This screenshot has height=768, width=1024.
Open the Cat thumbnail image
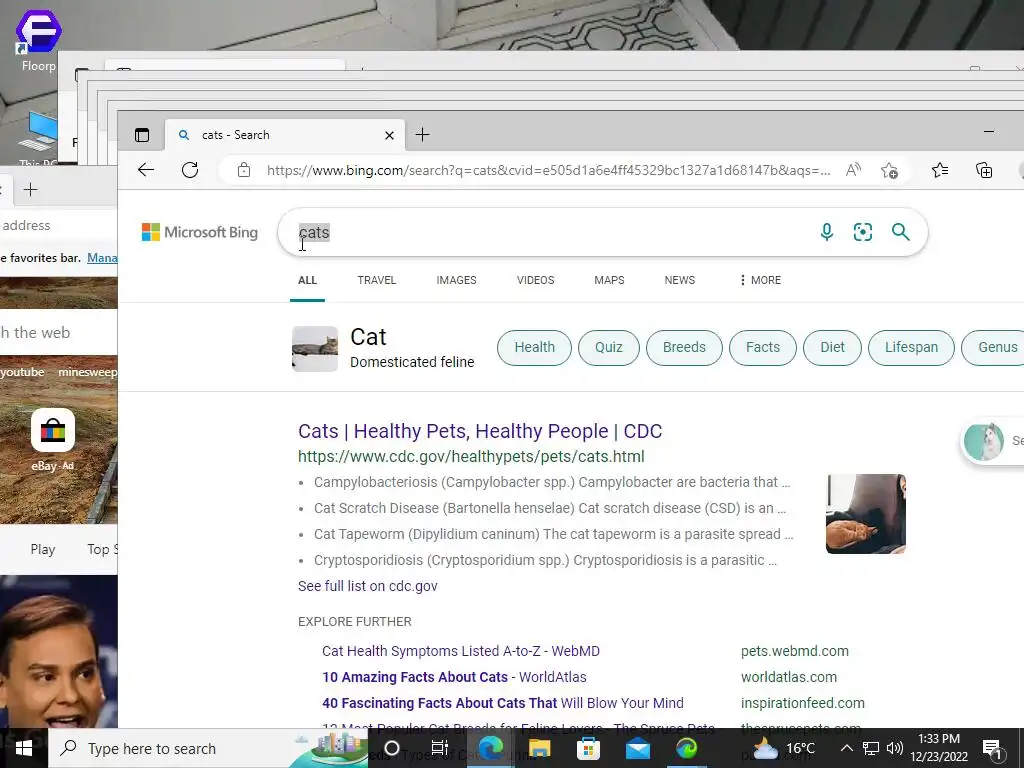point(315,349)
